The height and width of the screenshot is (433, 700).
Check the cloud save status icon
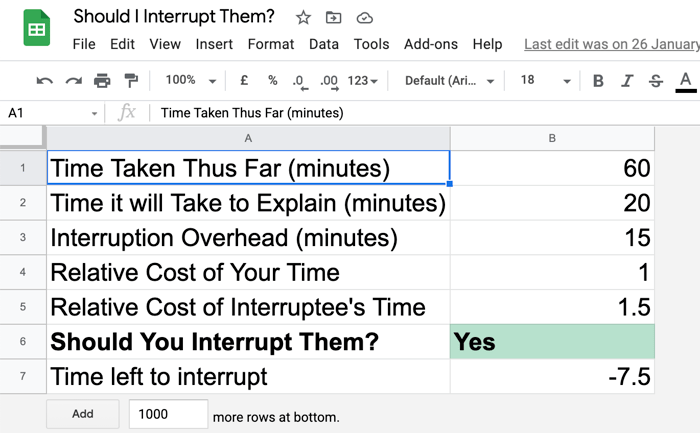point(365,18)
